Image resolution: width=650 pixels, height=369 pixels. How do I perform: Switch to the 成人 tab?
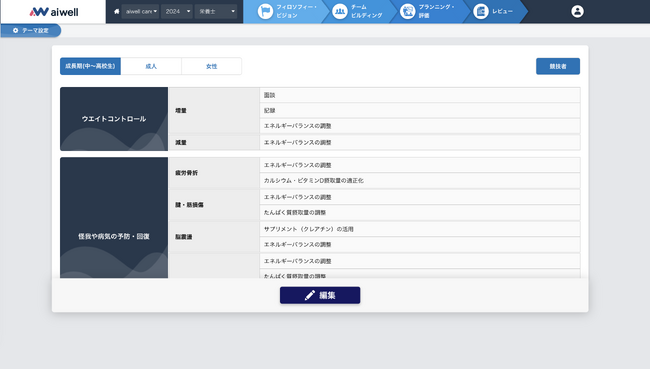tap(151, 66)
